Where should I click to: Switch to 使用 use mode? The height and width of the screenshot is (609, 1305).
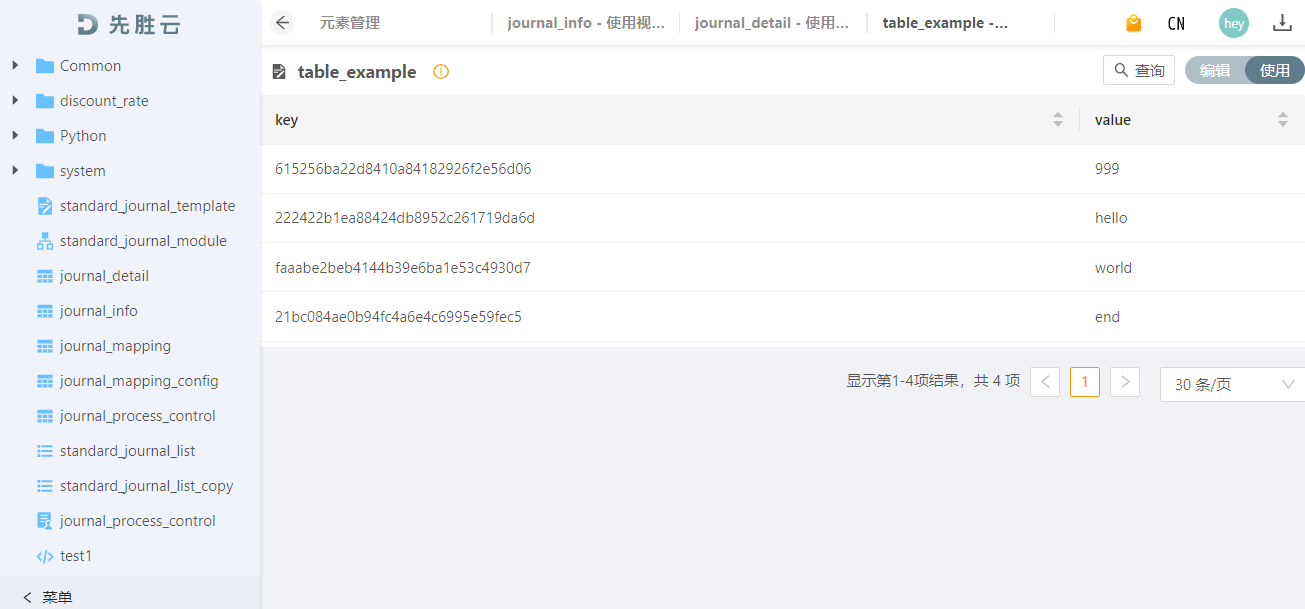point(1275,70)
